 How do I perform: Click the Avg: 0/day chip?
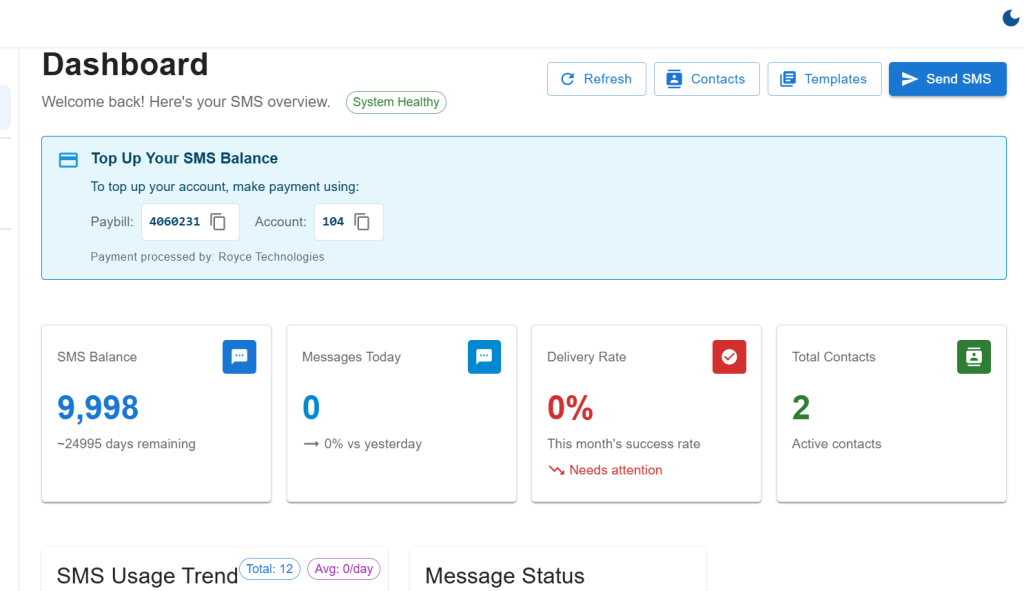pos(343,569)
